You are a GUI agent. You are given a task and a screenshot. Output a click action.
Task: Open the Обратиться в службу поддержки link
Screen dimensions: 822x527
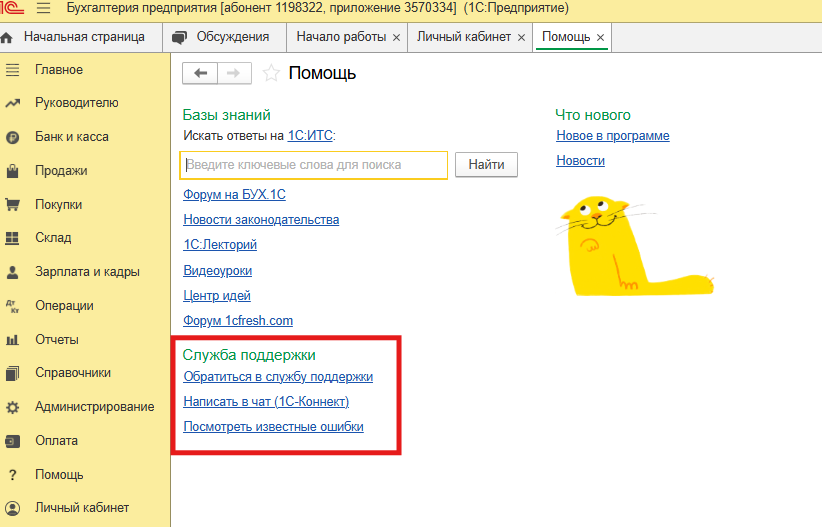(x=278, y=377)
